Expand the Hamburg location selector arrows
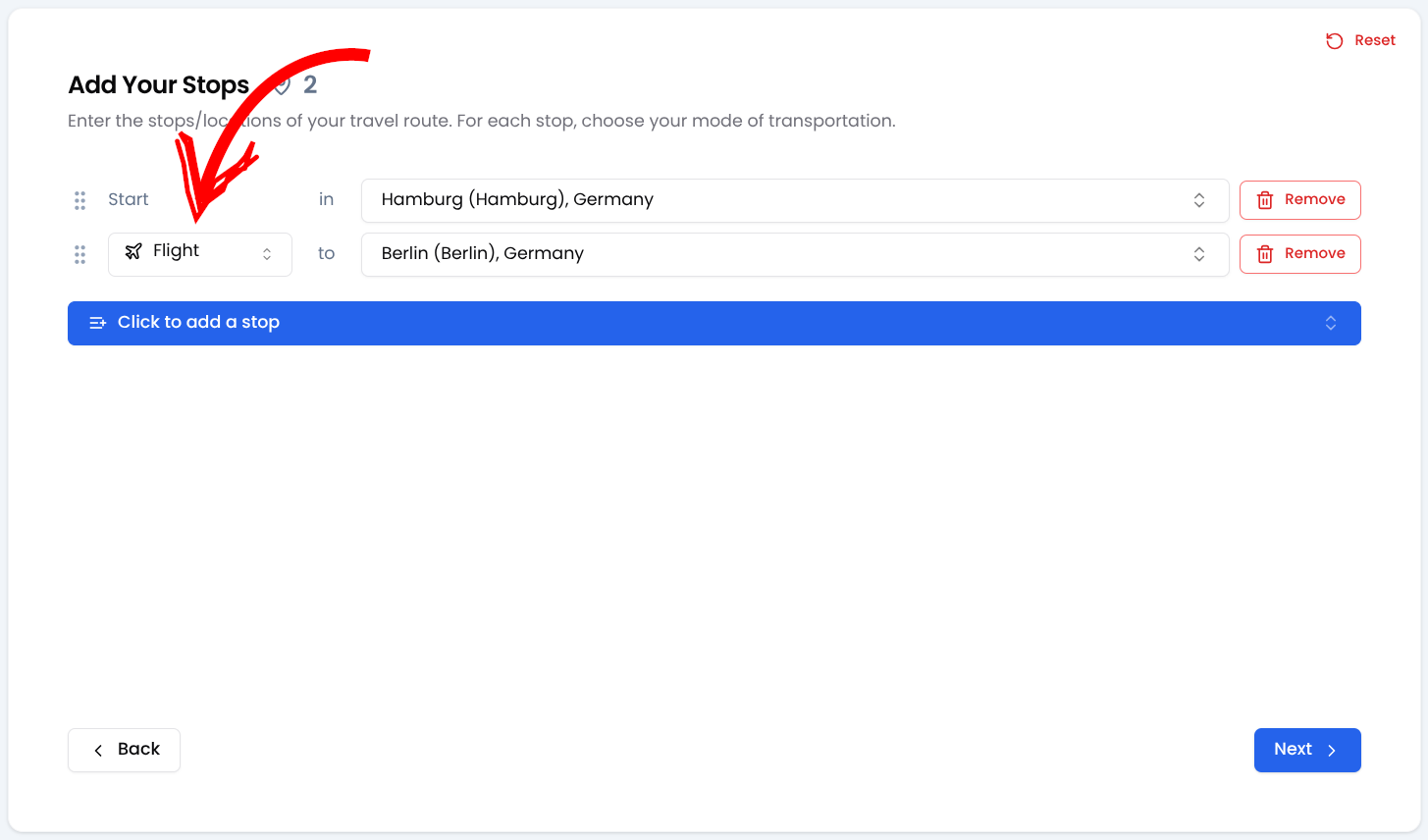The width and height of the screenshot is (1428, 840). pyautogui.click(x=1199, y=200)
